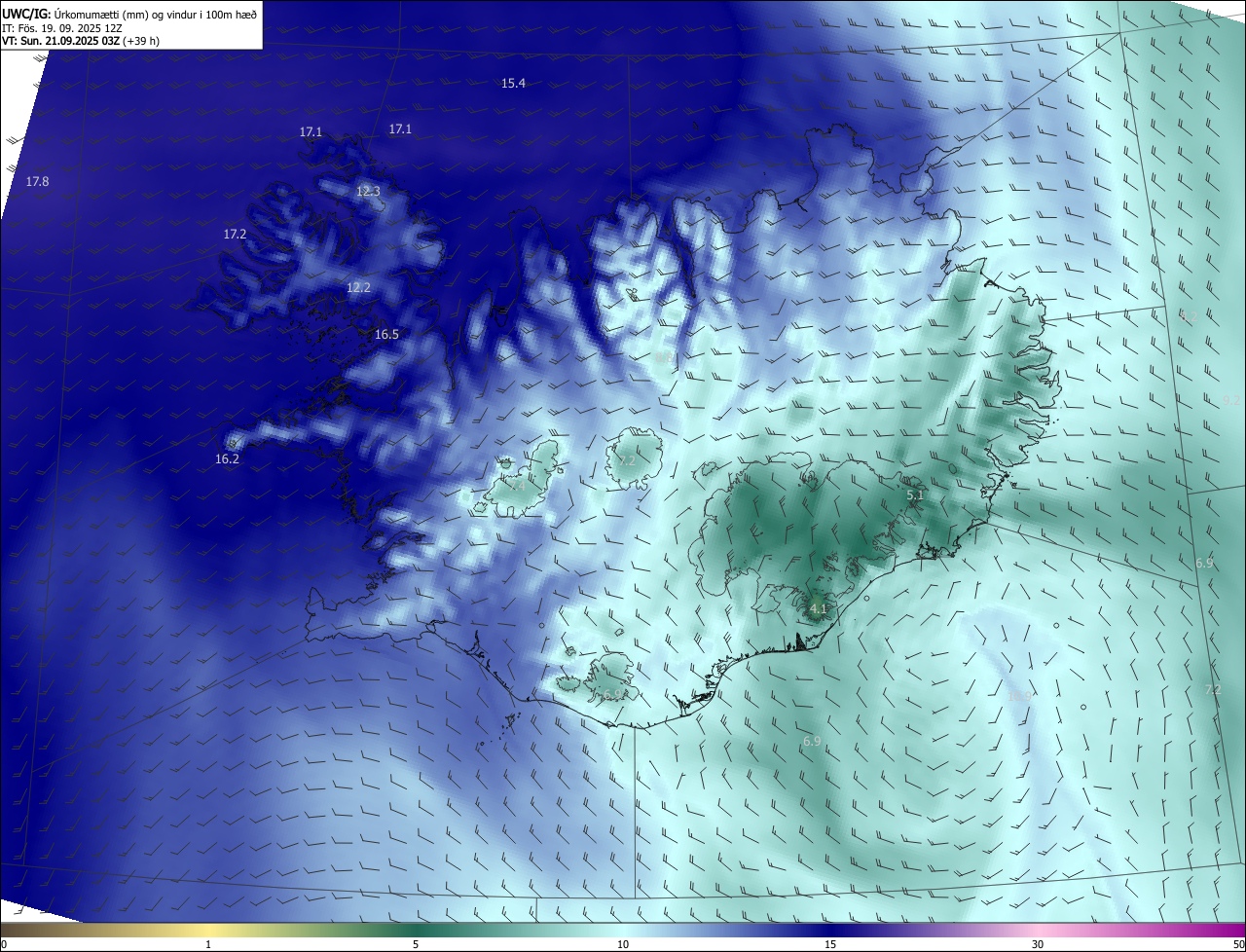The image size is (1246, 952).
Task: Click the 16.2 value on the map
Action: tap(227, 459)
